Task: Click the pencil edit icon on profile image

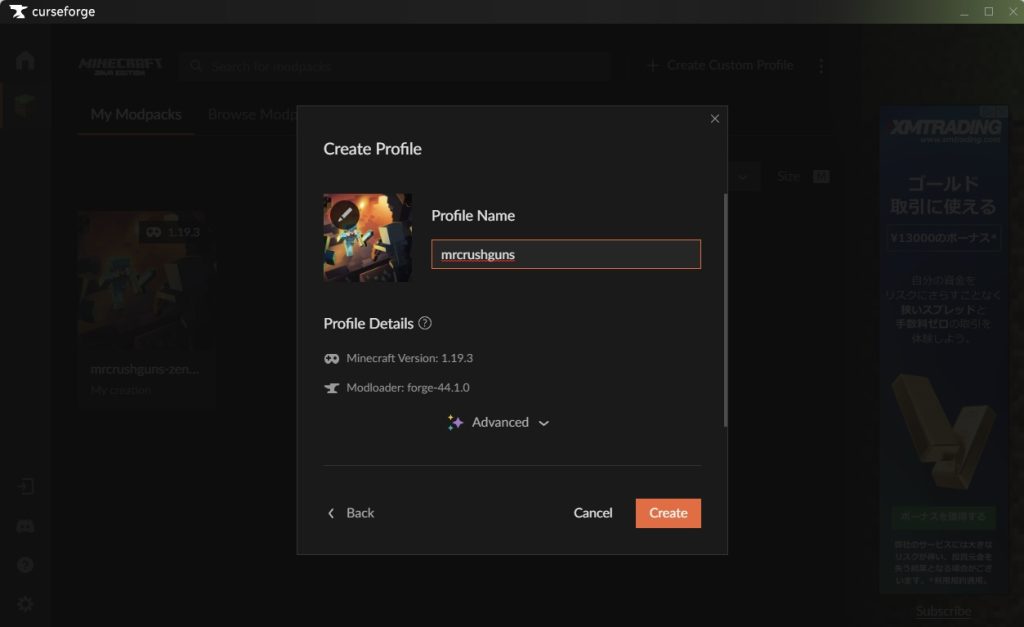Action: tap(344, 214)
